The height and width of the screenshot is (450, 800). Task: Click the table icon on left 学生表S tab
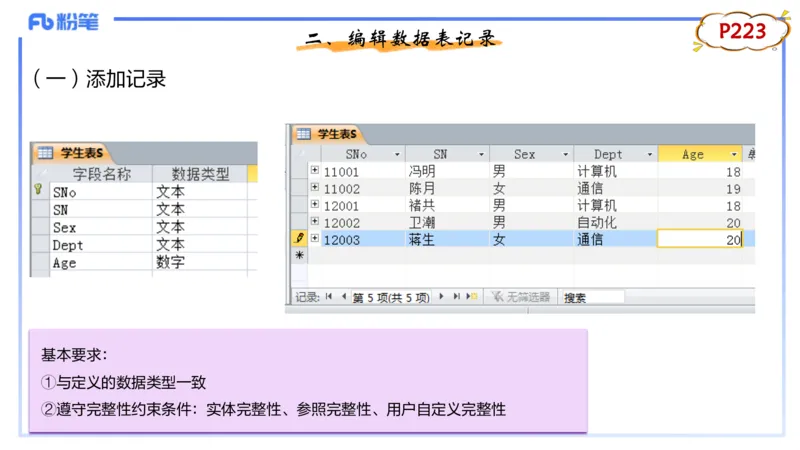pyautogui.click(x=45, y=153)
